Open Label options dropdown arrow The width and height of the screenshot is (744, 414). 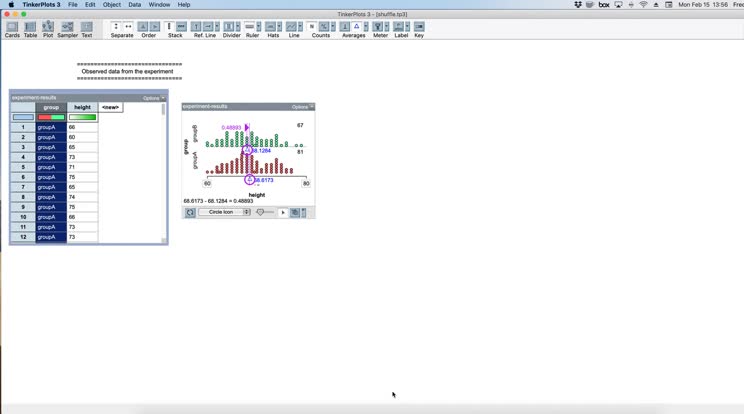pos(408,27)
